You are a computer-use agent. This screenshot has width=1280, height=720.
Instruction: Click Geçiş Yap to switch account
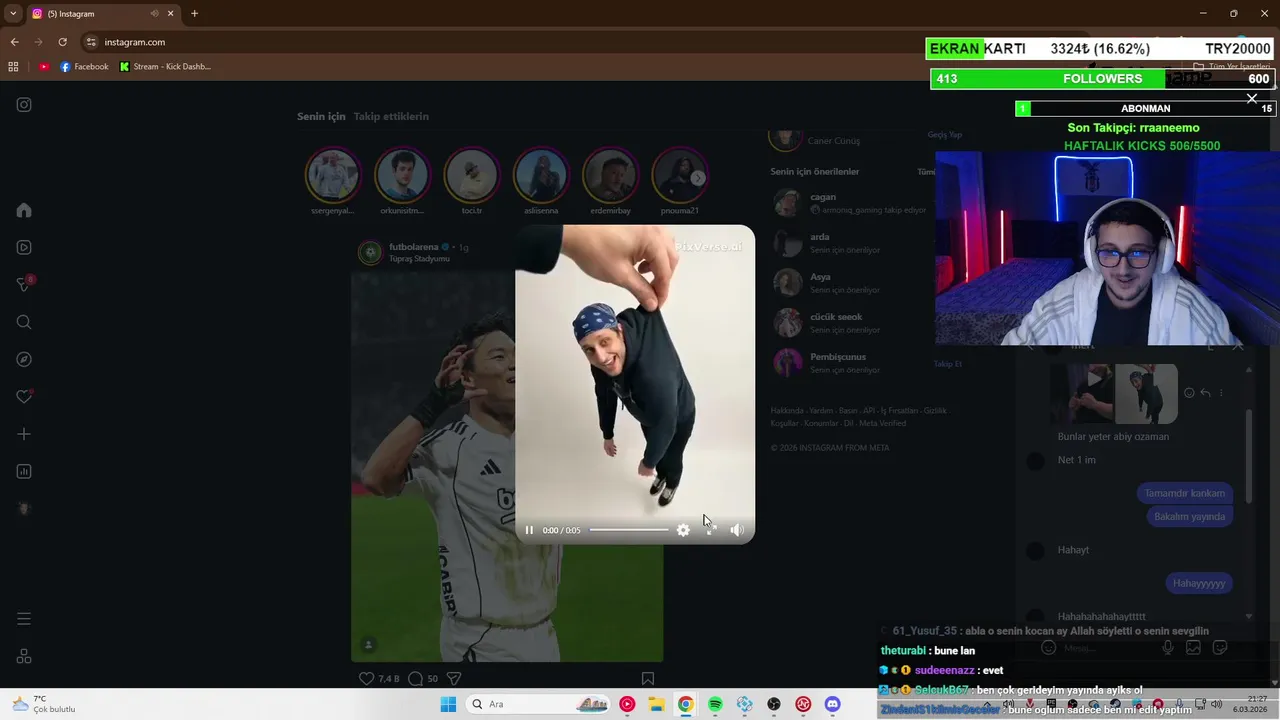[944, 135]
